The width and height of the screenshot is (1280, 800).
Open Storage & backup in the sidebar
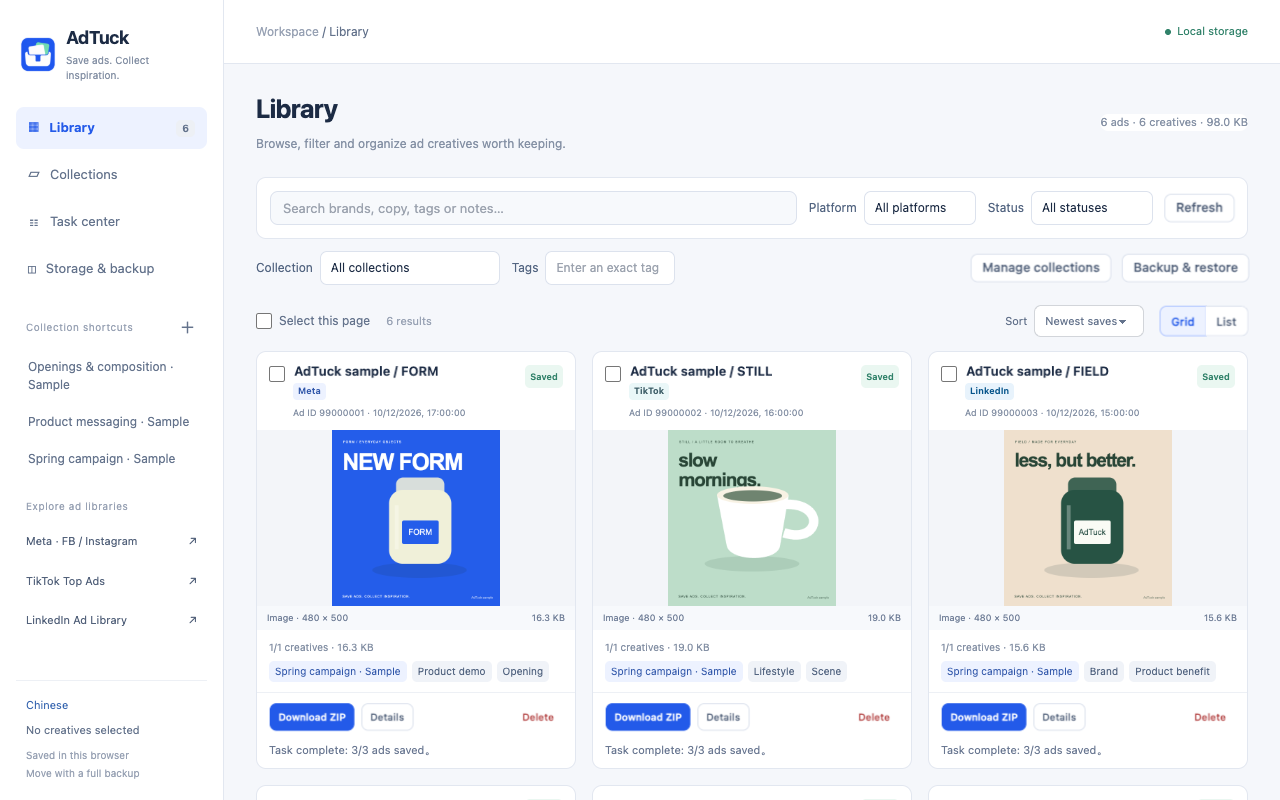point(111,269)
